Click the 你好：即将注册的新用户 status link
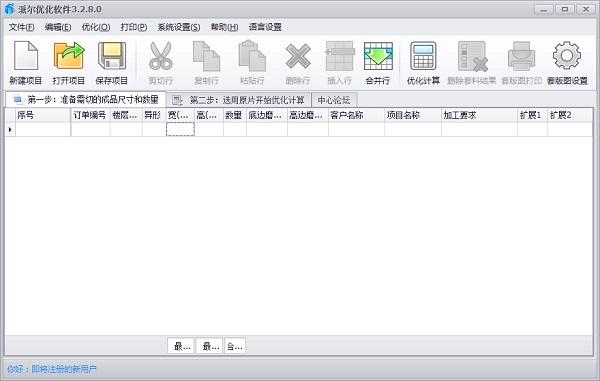The image size is (600, 381). click(x=52, y=369)
